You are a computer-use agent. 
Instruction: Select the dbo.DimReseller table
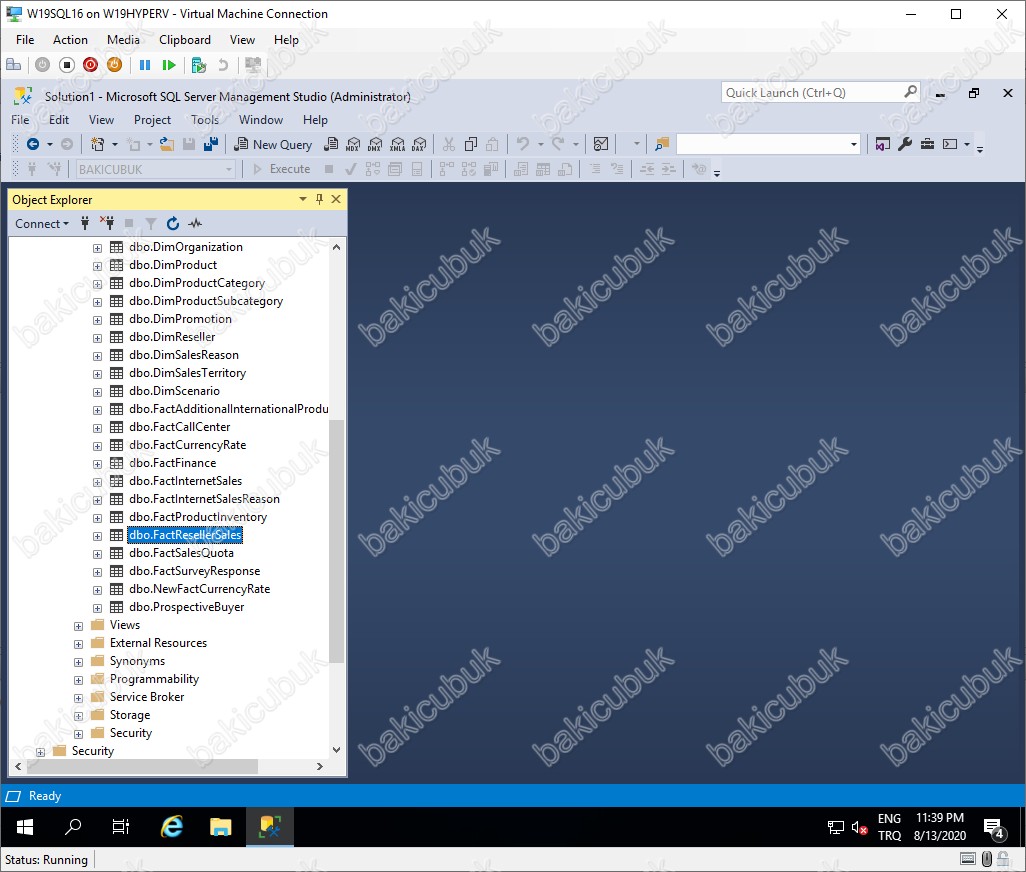pyautogui.click(x=172, y=337)
